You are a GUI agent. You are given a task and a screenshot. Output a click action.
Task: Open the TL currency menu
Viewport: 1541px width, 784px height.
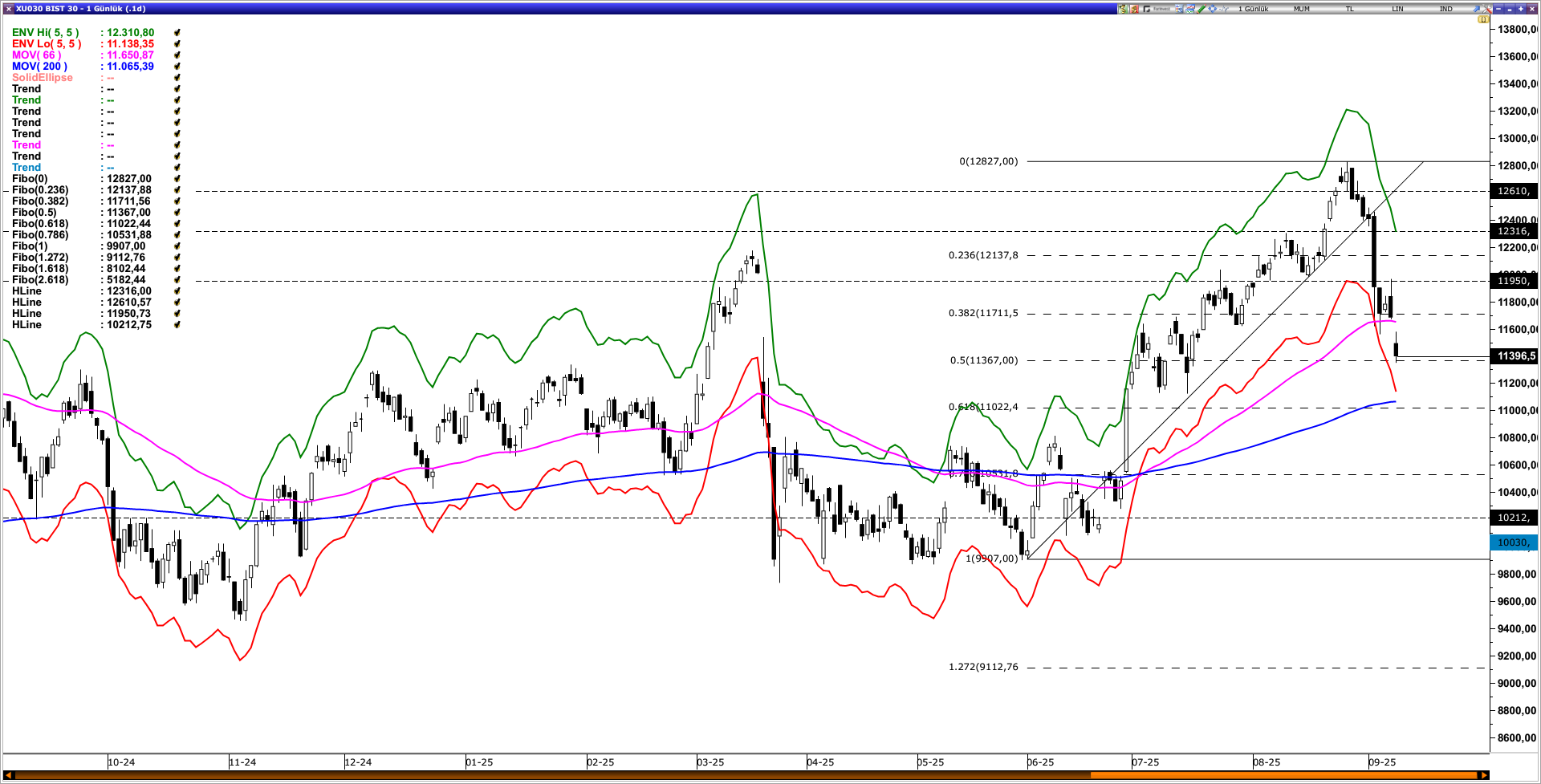pos(1349,9)
